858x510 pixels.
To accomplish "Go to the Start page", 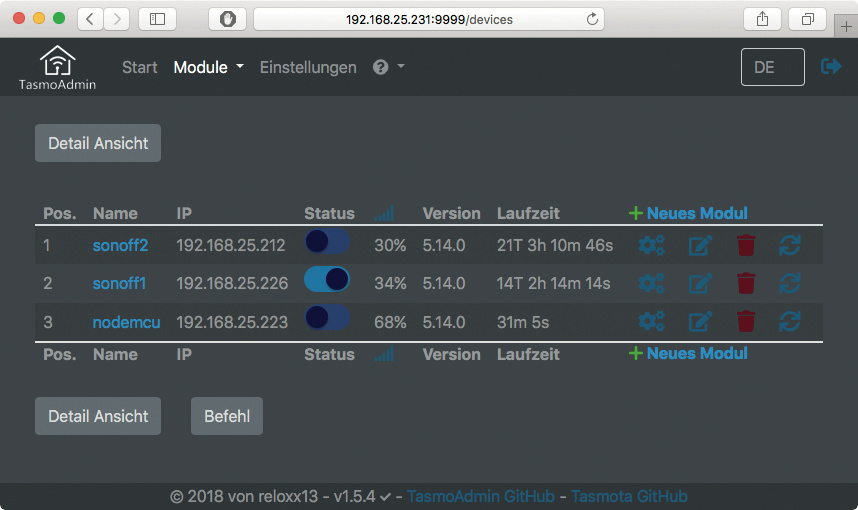I will pos(140,67).
